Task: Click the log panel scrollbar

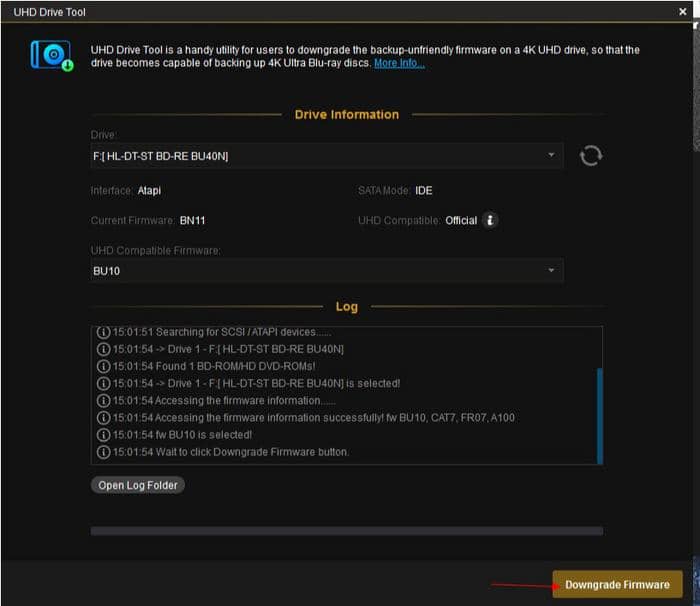Action: click(600, 415)
